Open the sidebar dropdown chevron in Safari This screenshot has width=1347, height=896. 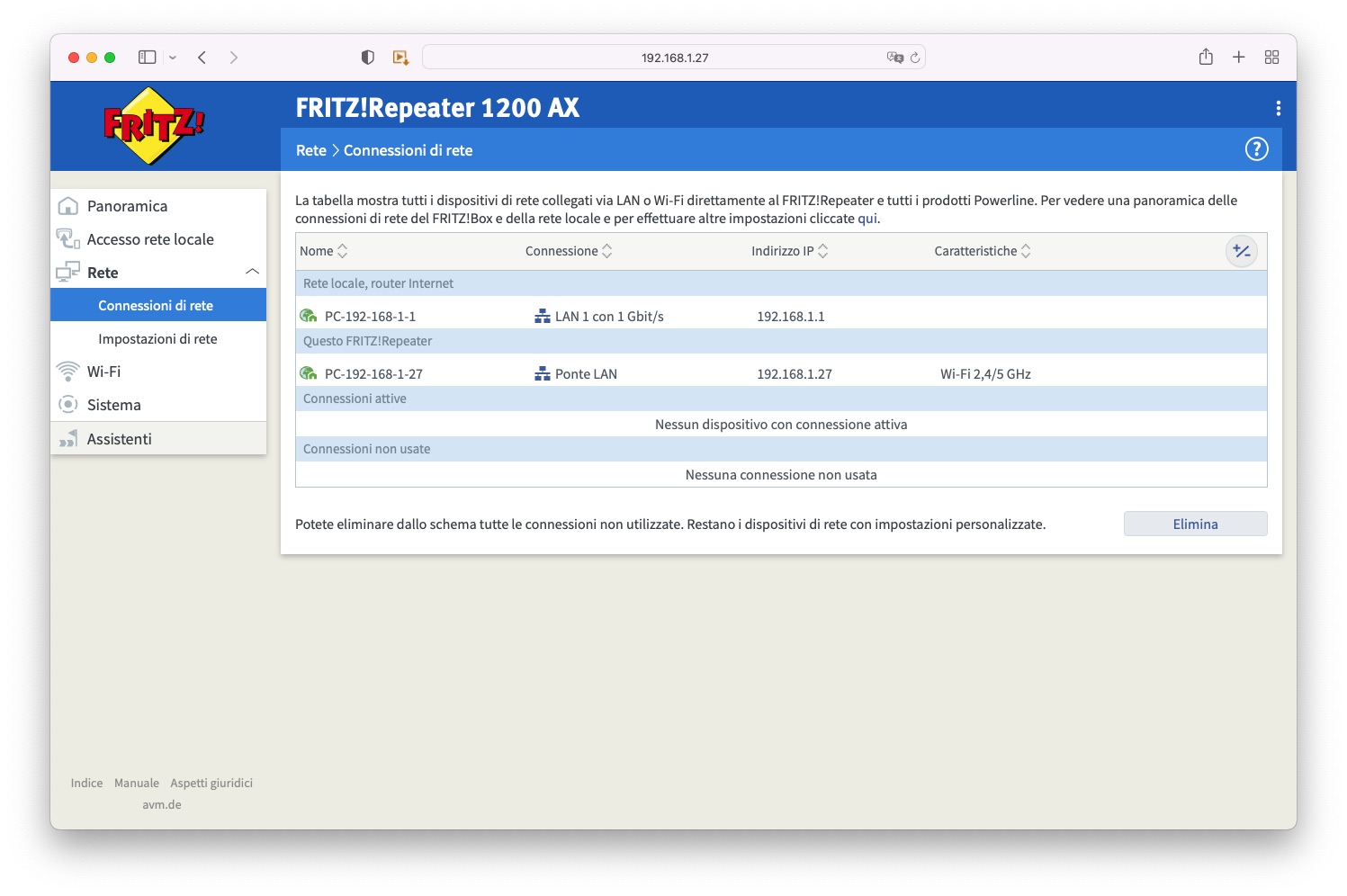tap(173, 58)
